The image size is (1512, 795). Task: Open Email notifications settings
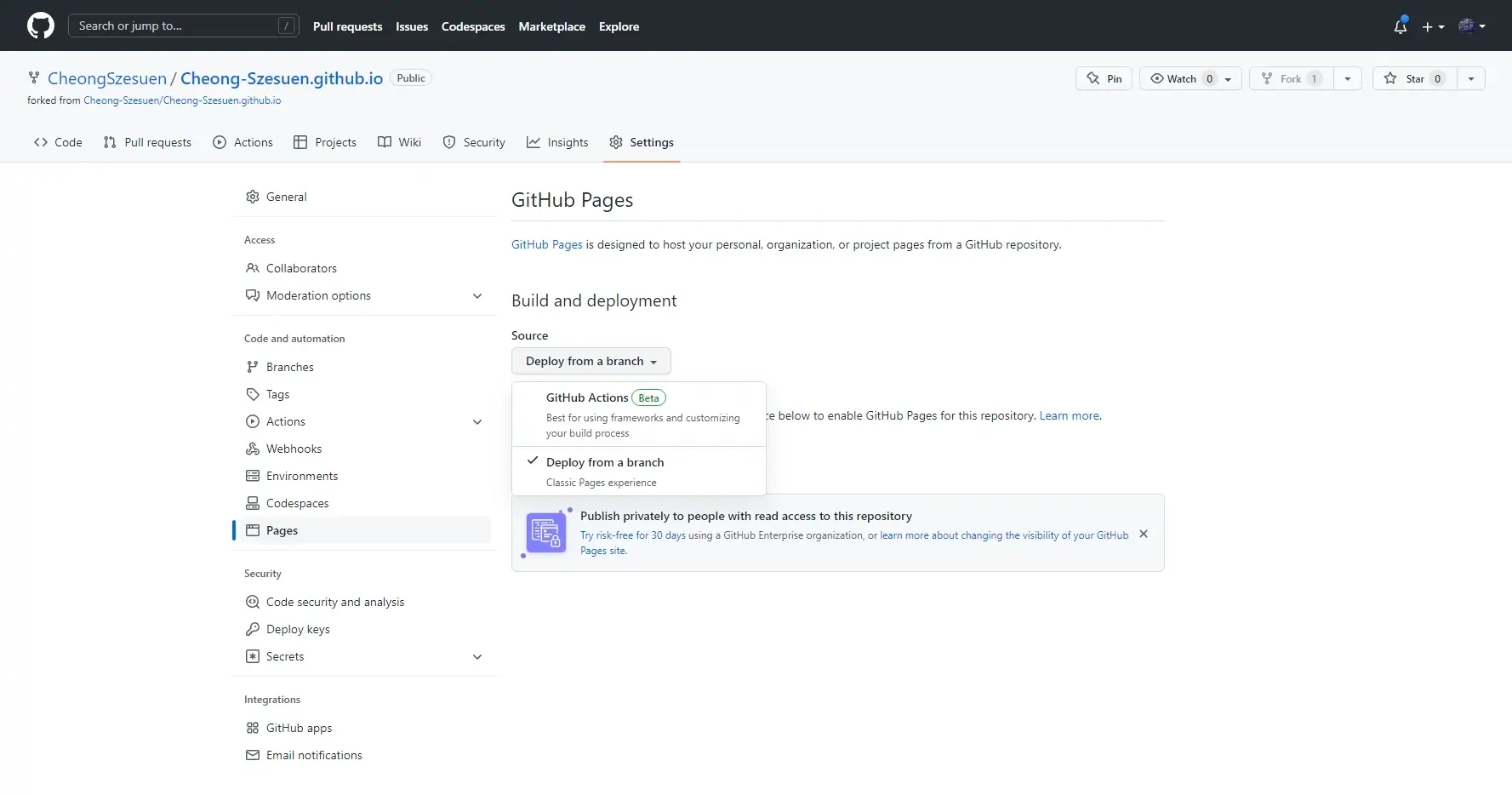pyautogui.click(x=314, y=755)
